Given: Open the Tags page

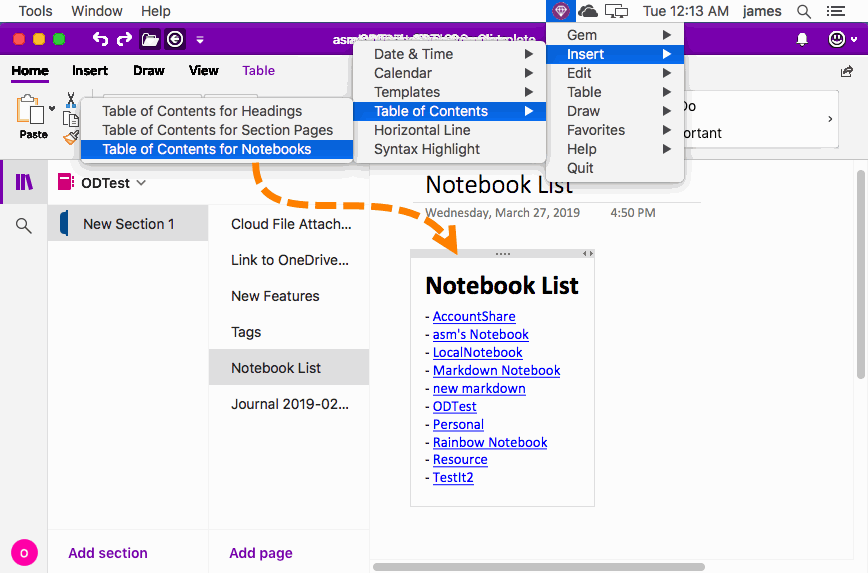Looking at the screenshot, I should [289, 332].
